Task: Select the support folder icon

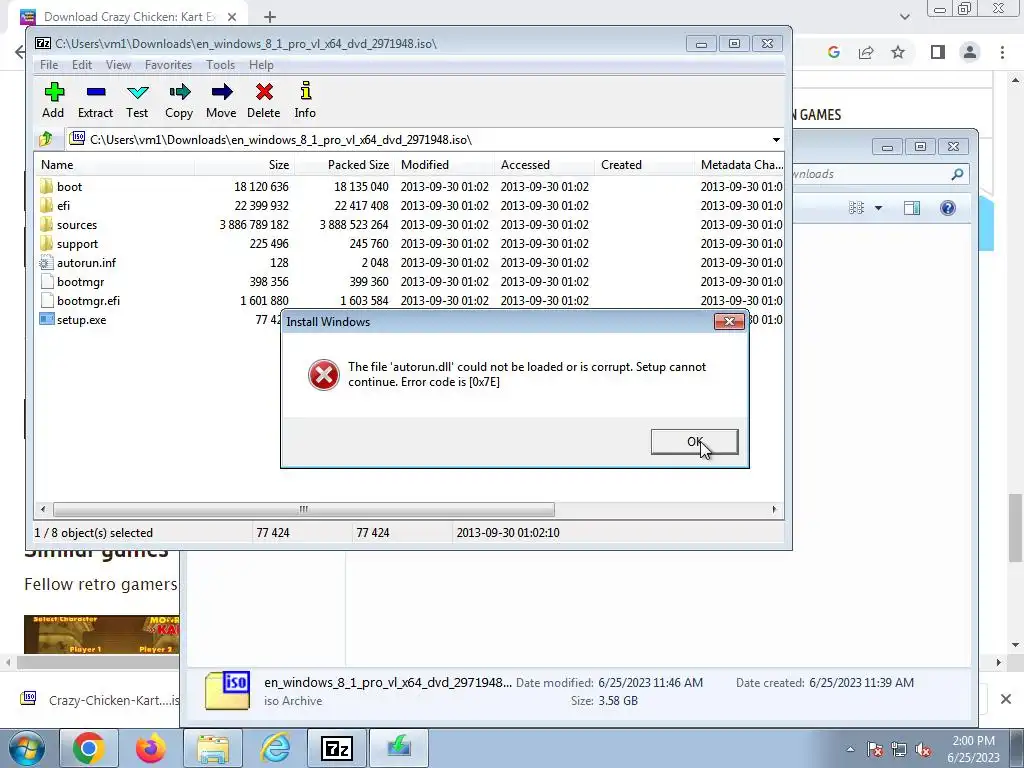Action: (46, 244)
